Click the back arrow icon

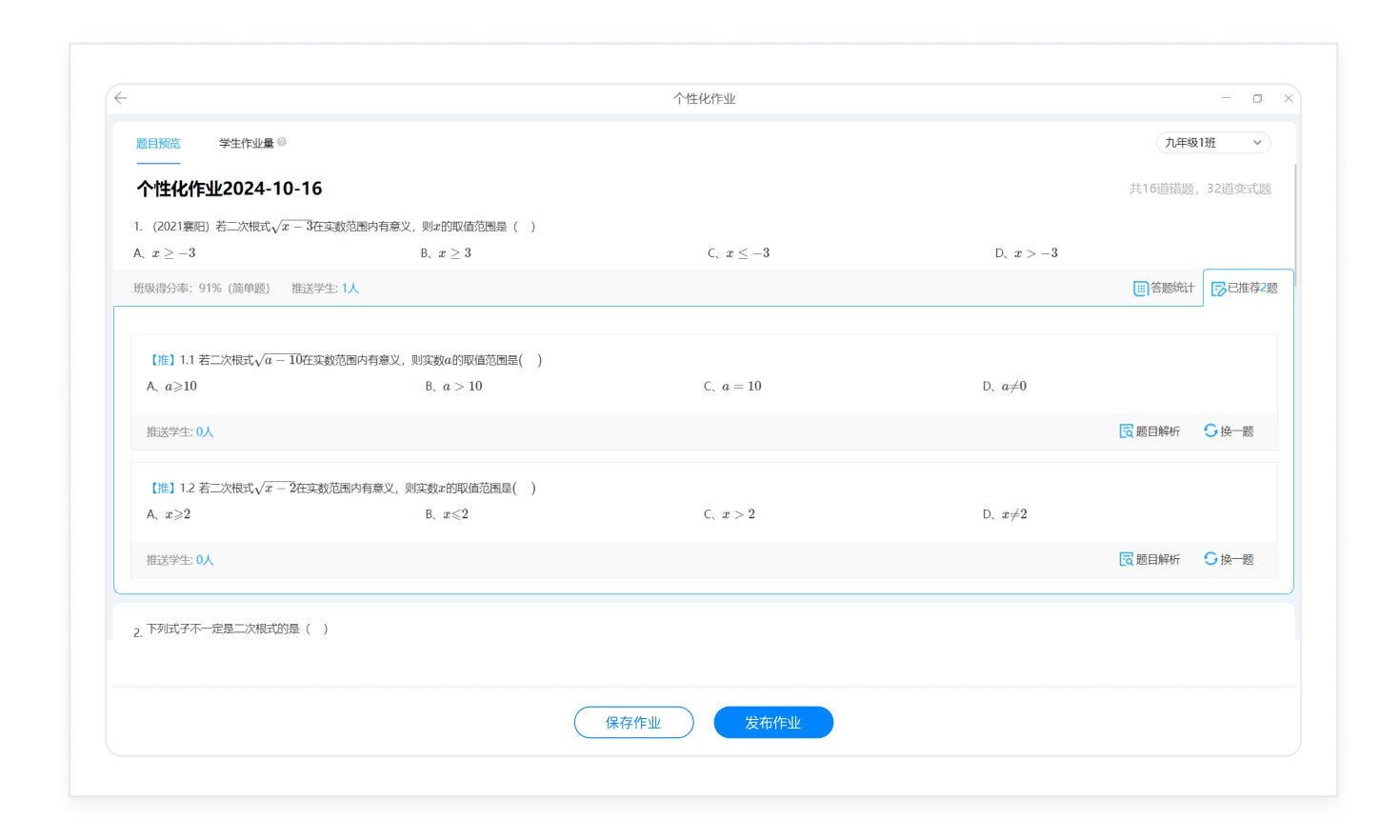[x=121, y=98]
